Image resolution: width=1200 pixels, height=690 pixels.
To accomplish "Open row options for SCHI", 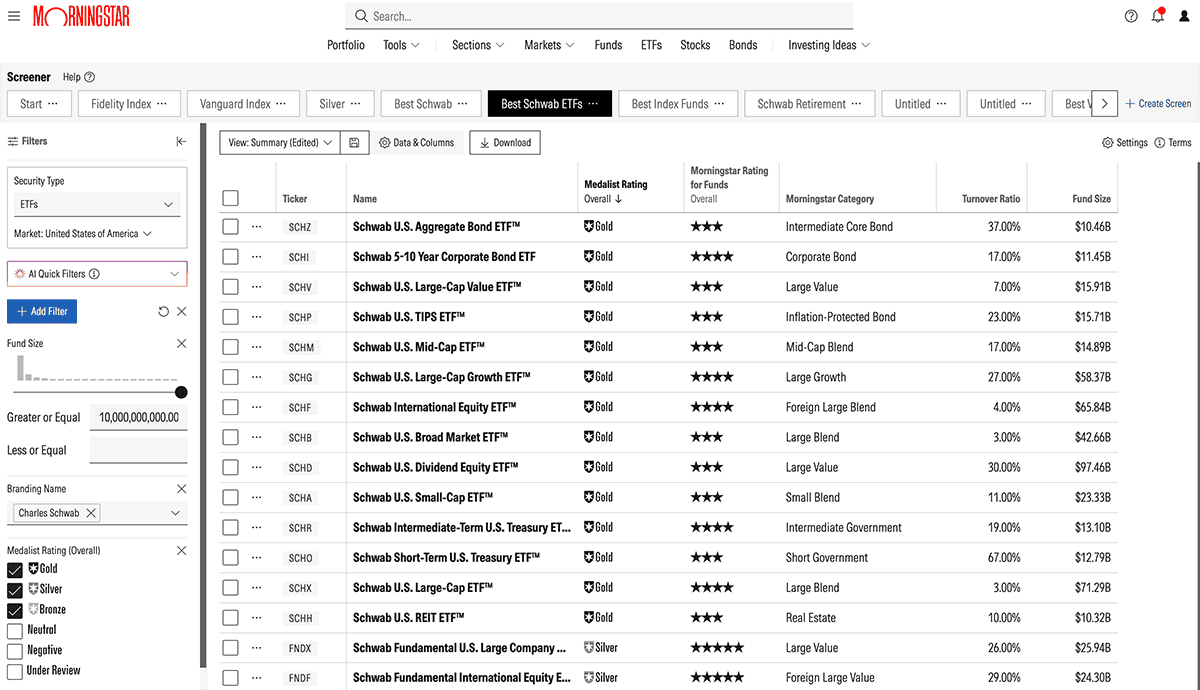I will tap(257, 257).
